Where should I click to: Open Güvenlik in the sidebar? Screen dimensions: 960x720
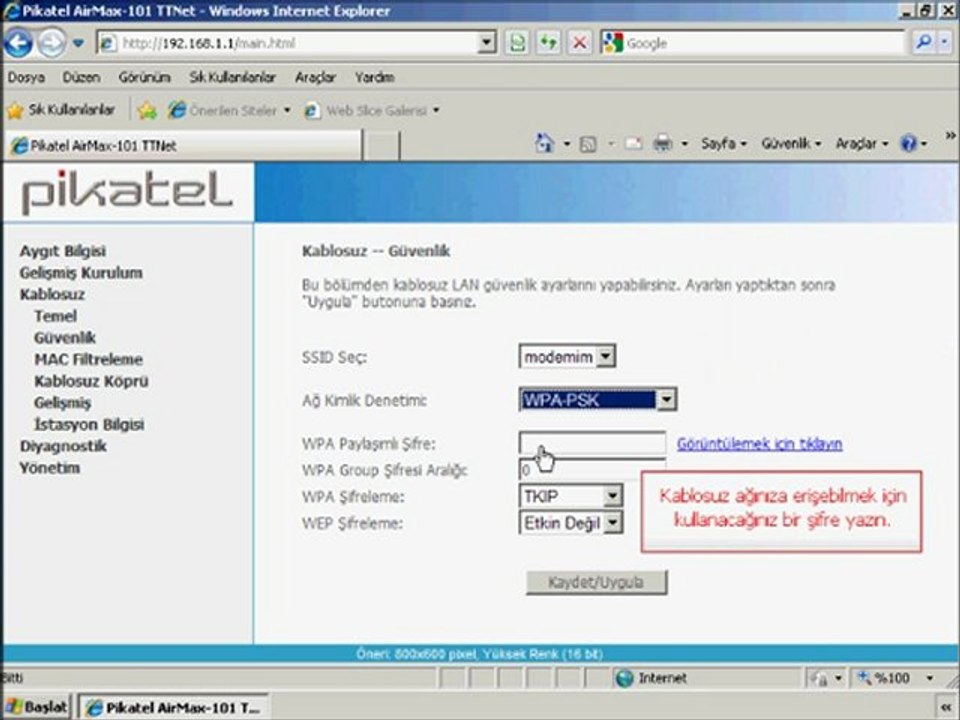65,338
